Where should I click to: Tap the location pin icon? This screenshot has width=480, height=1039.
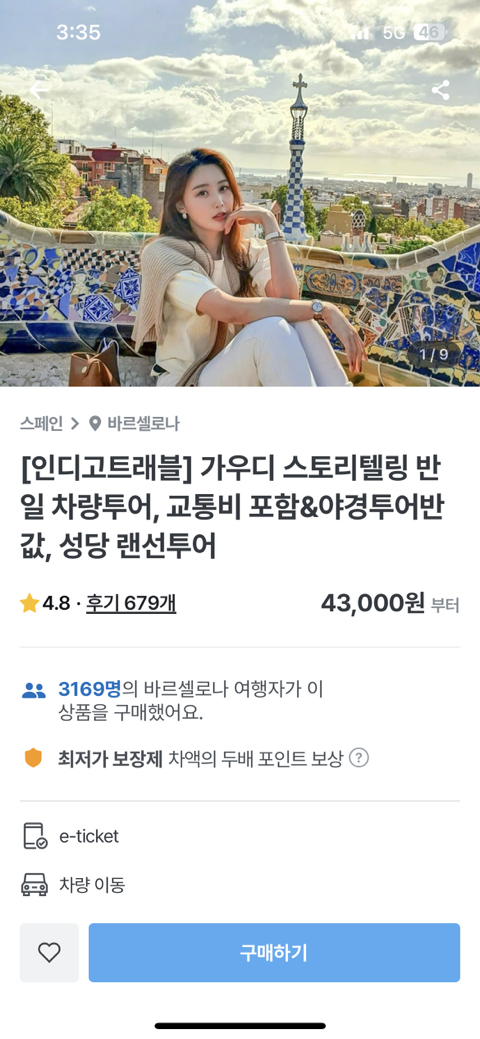pos(95,423)
